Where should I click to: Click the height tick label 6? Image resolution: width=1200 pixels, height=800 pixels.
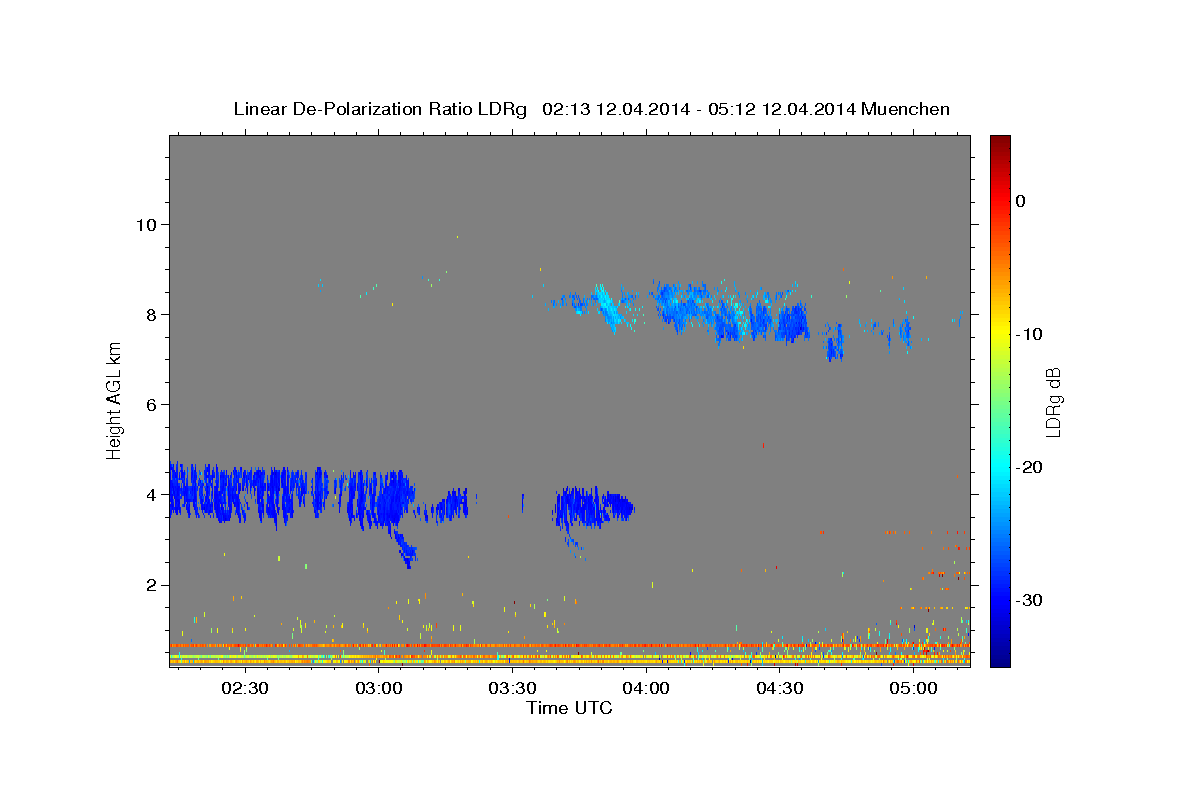point(151,404)
